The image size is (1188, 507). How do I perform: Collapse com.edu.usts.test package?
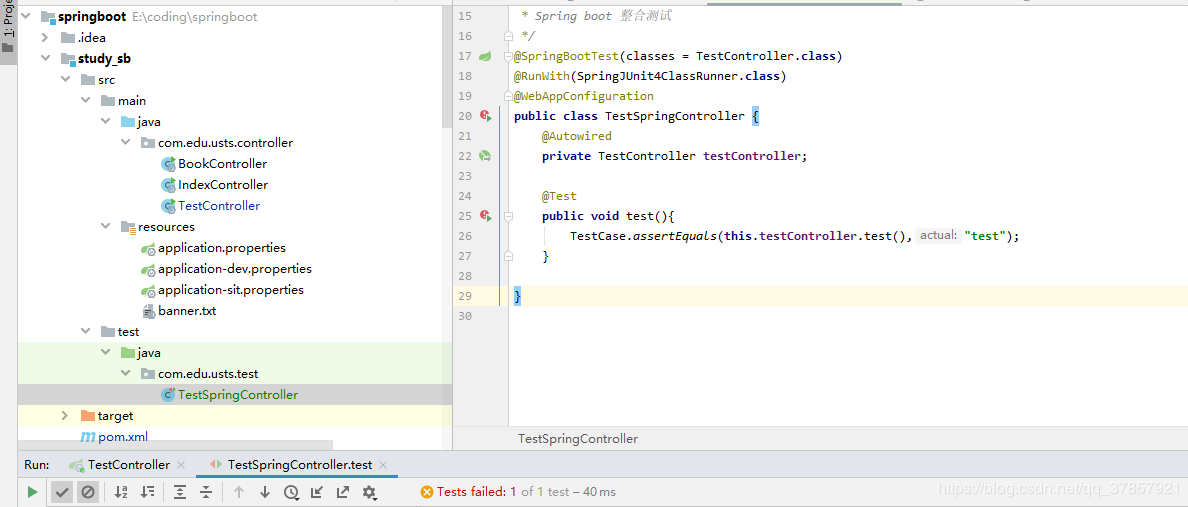(x=125, y=374)
